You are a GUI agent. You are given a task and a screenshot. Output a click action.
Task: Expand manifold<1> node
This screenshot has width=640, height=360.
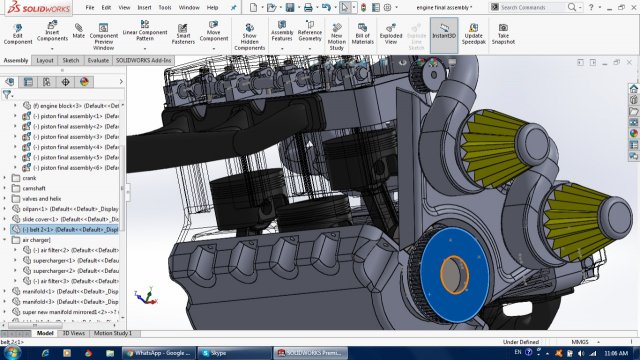point(5,291)
